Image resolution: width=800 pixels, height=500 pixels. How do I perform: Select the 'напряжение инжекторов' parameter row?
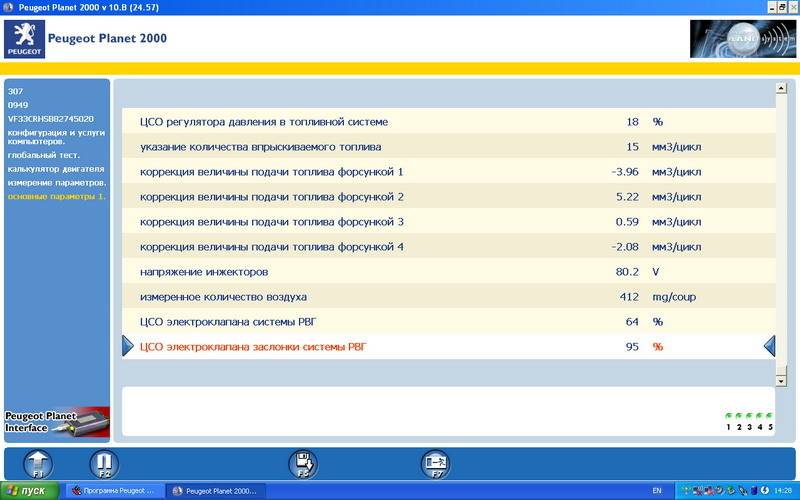coord(204,271)
